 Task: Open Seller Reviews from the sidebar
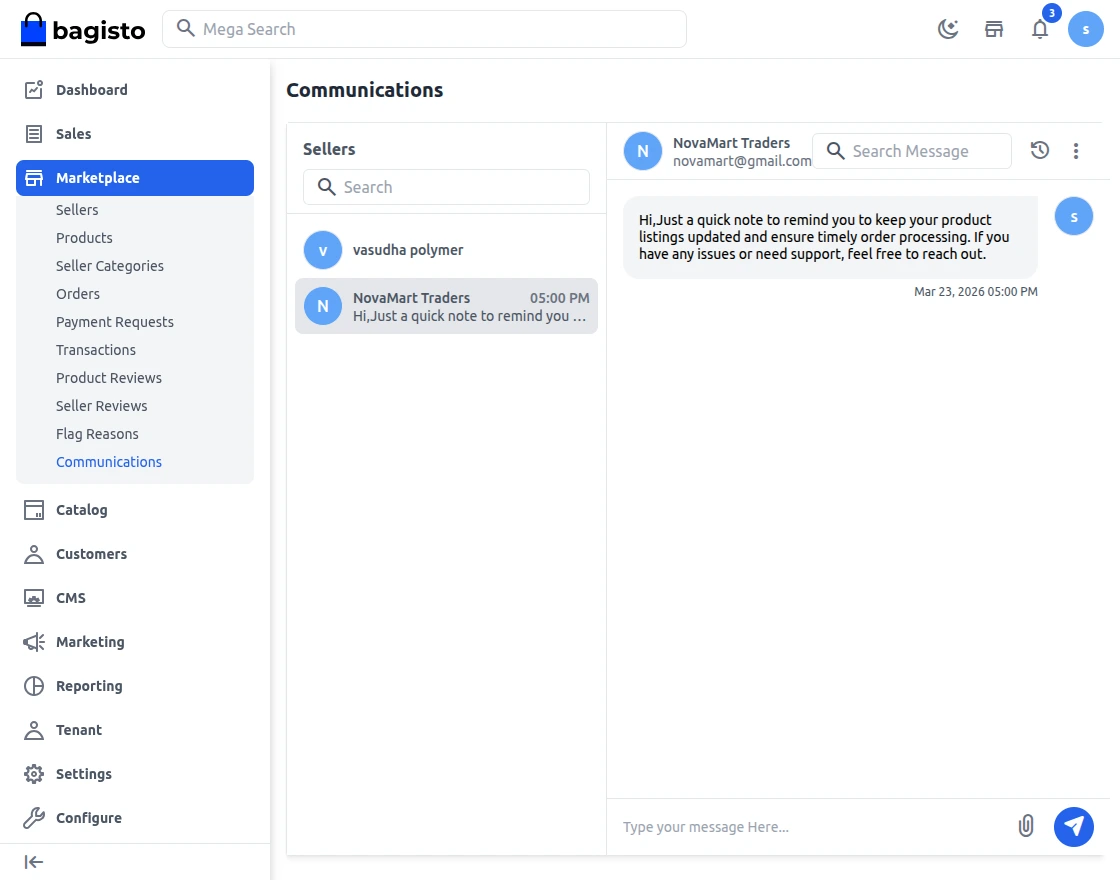(101, 405)
